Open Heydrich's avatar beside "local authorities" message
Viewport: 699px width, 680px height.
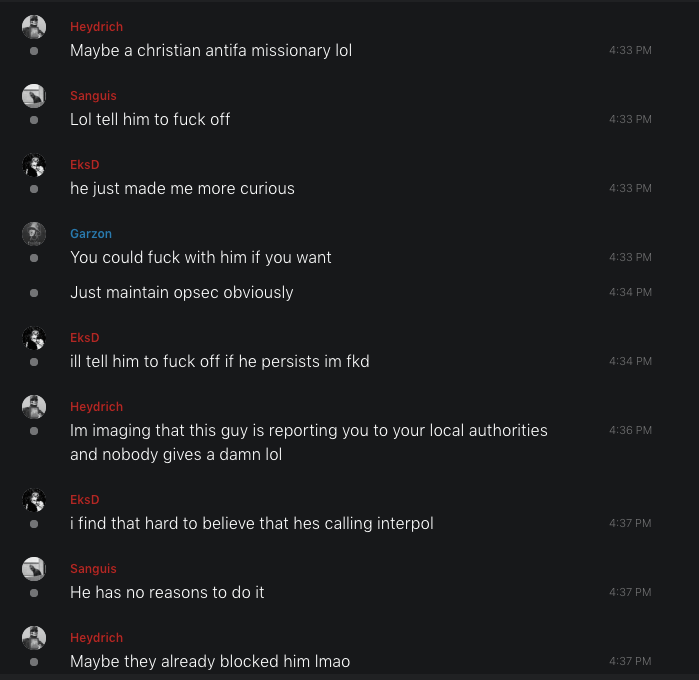[x=34, y=407]
